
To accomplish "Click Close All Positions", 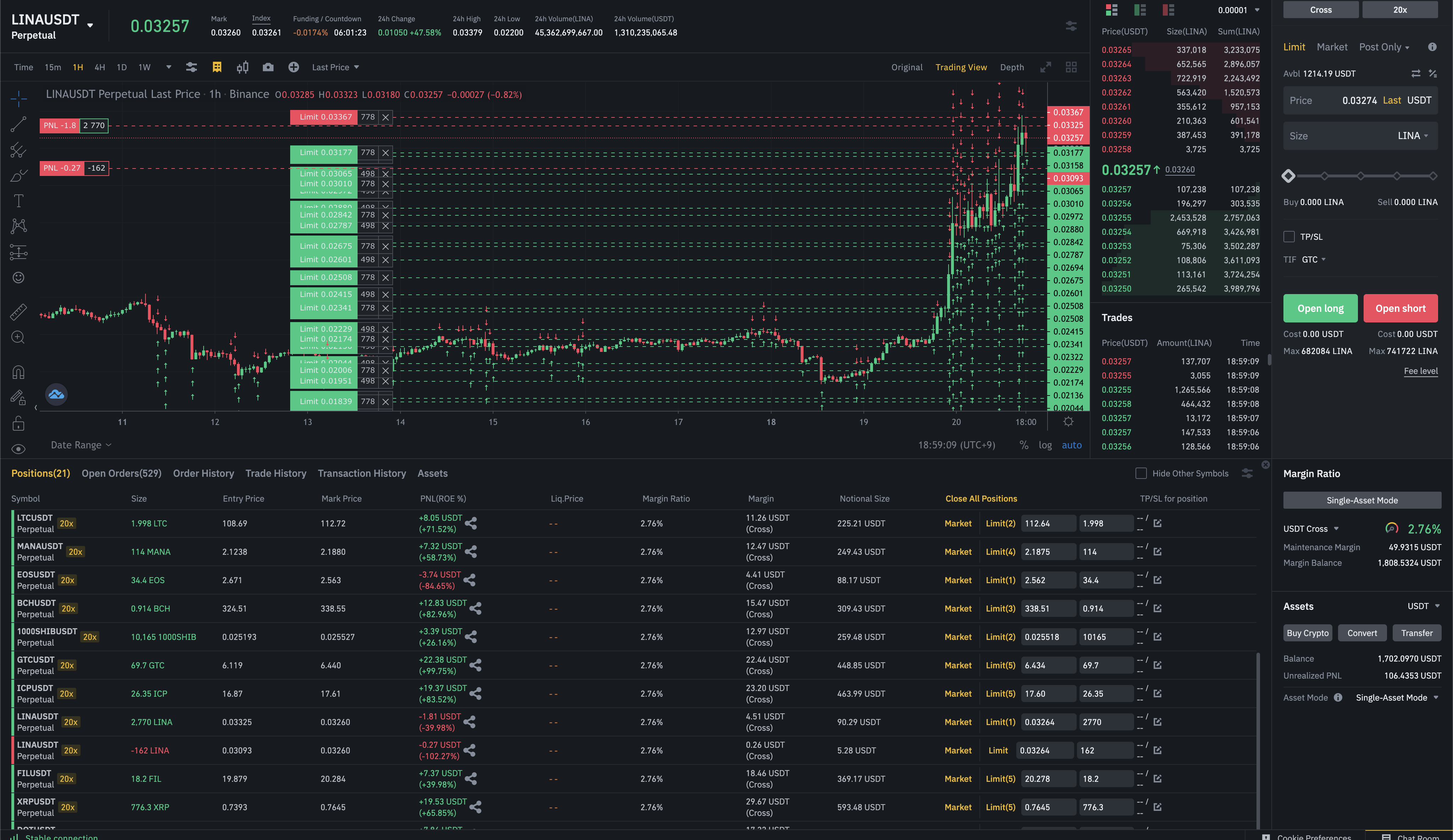I will point(981,499).
